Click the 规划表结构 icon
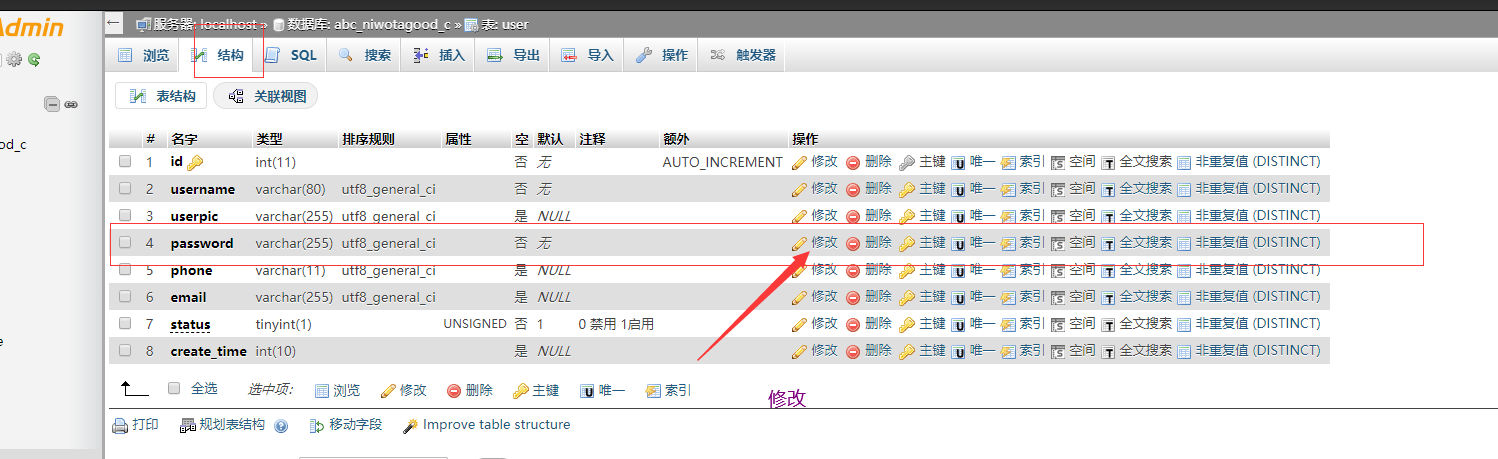Screen dimensions: 1498x459 click(187, 426)
